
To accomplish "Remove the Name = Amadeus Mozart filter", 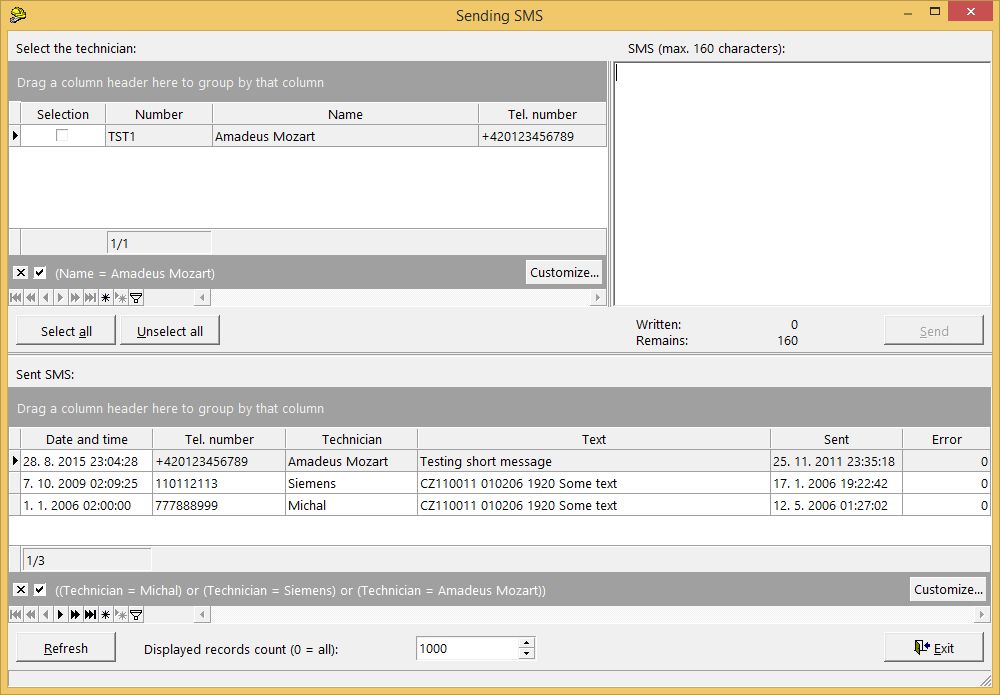I will point(20,273).
